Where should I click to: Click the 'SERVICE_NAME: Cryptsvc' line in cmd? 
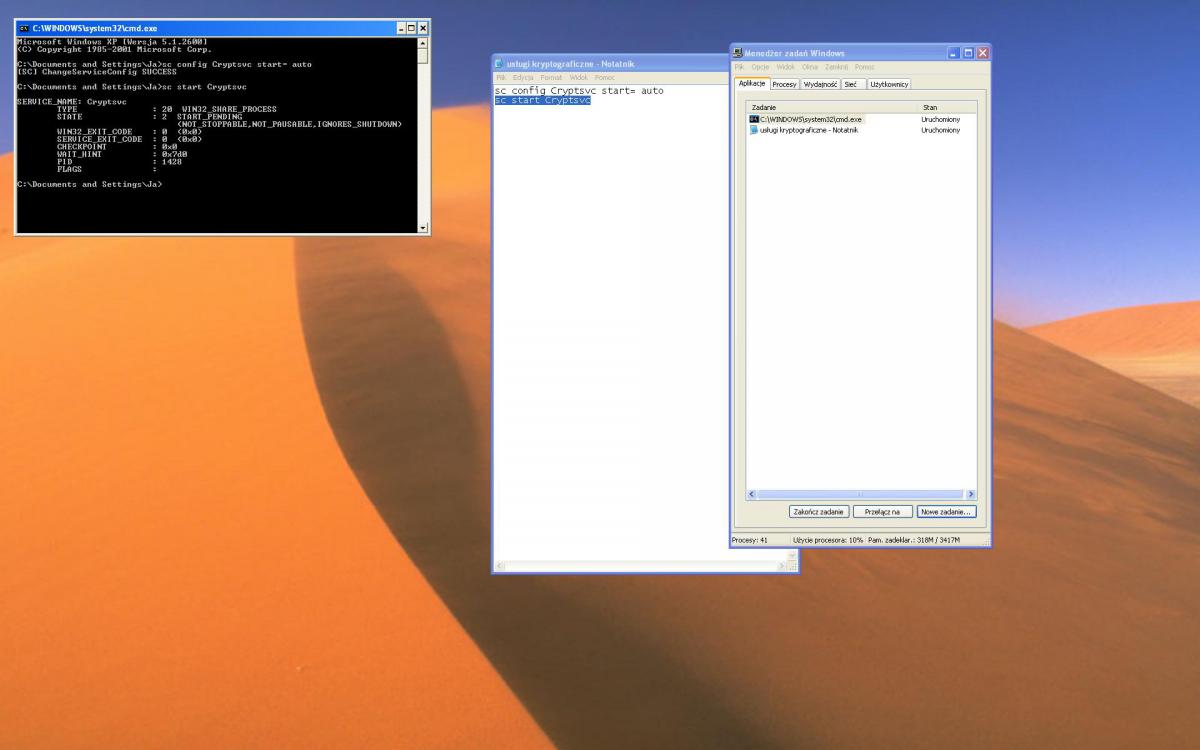71,101
